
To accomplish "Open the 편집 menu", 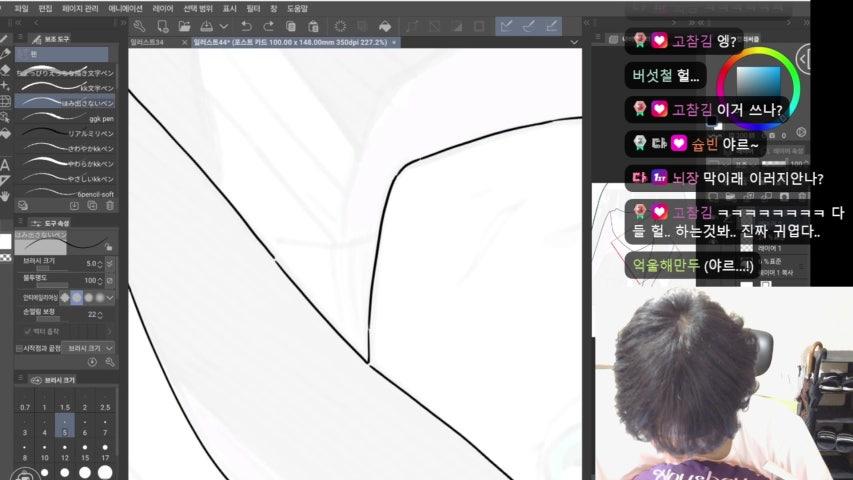I will (45, 9).
